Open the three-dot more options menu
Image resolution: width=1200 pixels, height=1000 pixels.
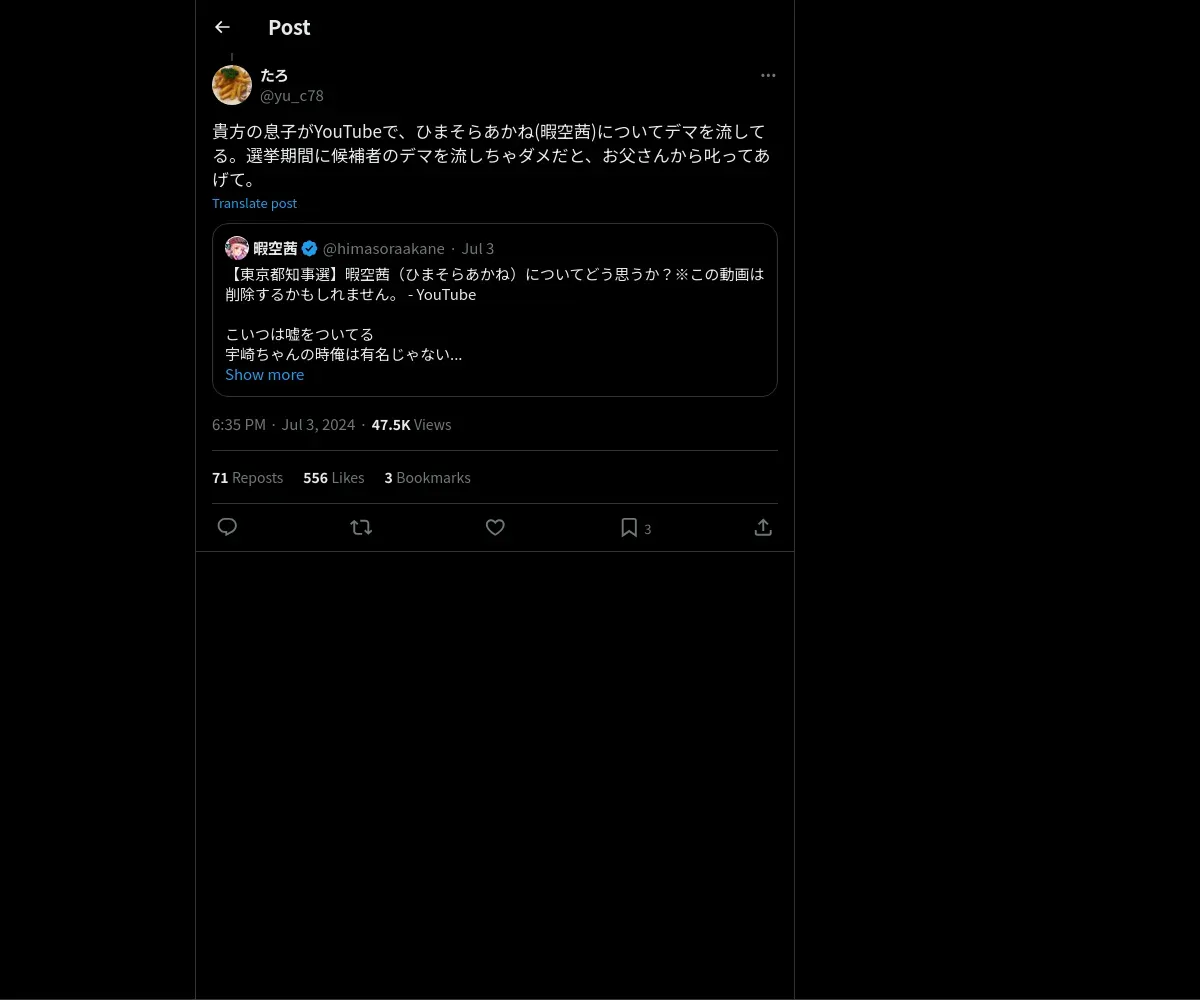[x=768, y=76]
